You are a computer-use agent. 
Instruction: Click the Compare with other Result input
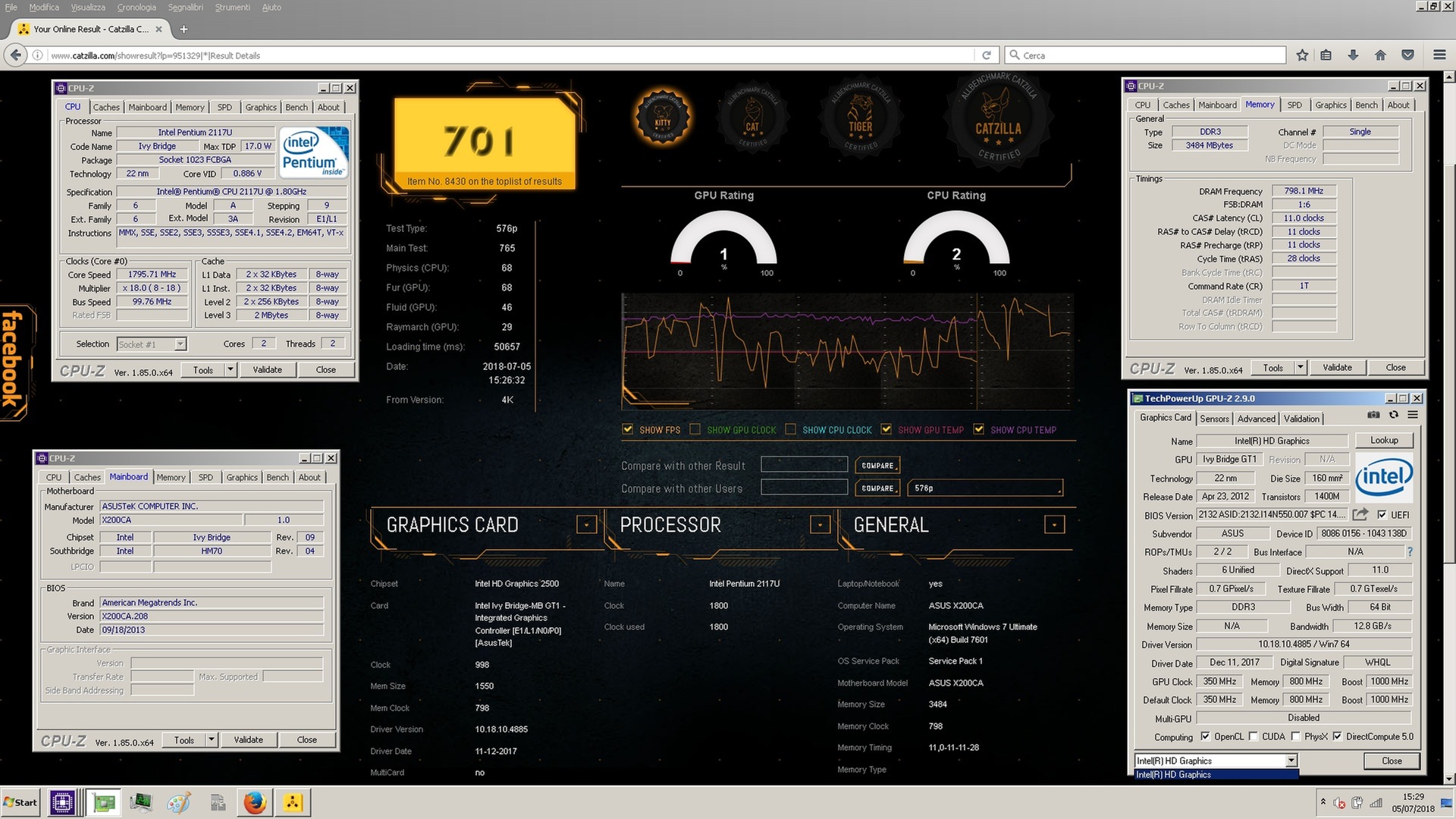point(804,464)
